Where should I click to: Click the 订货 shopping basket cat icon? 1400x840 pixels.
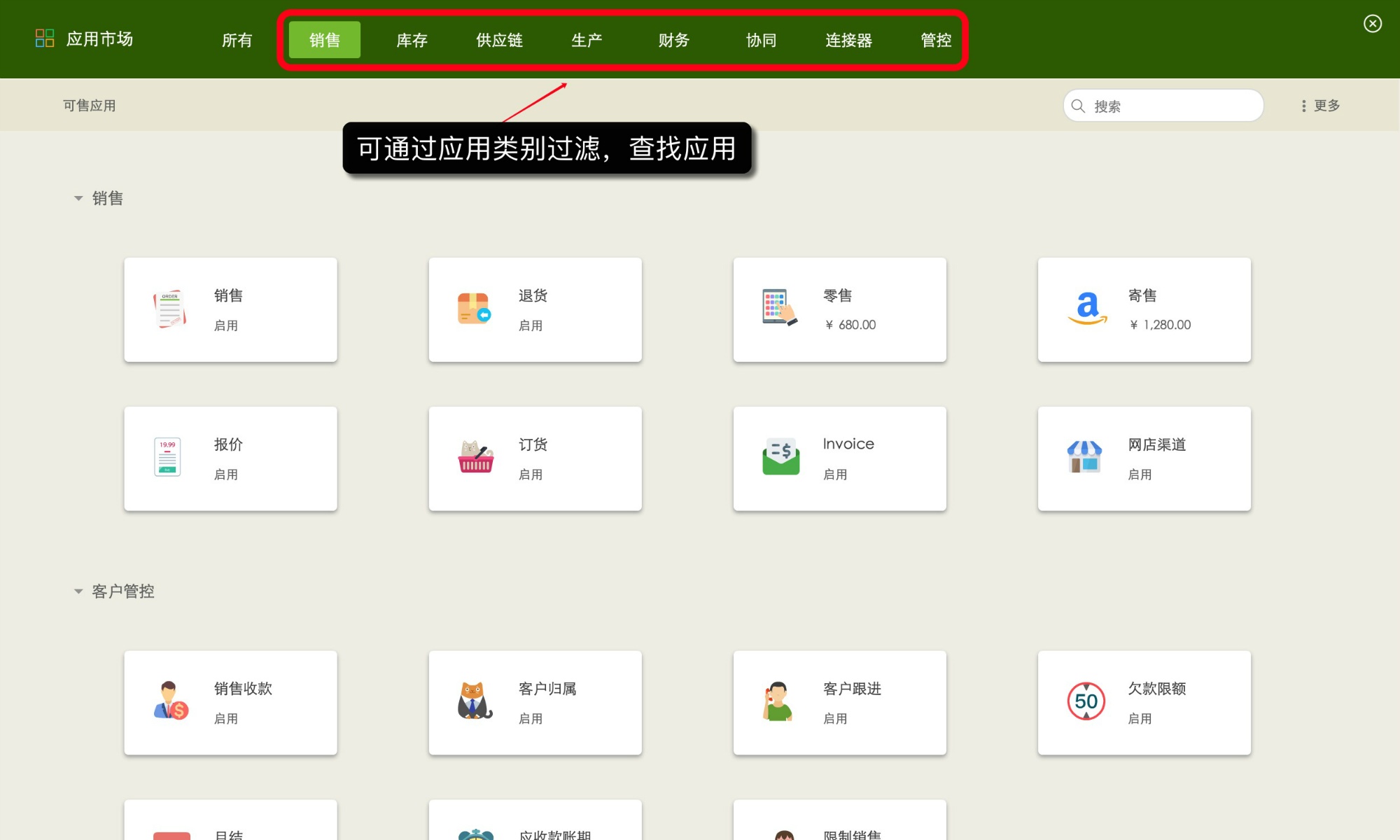pos(476,456)
